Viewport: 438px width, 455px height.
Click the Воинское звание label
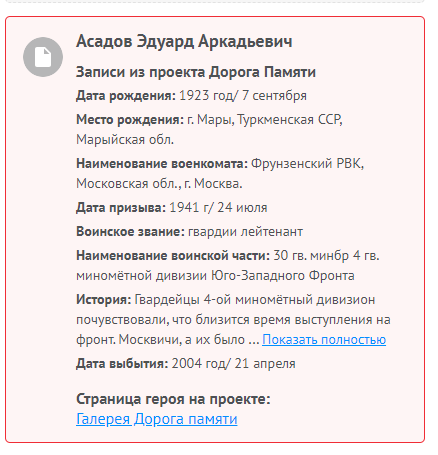[x=130, y=231]
